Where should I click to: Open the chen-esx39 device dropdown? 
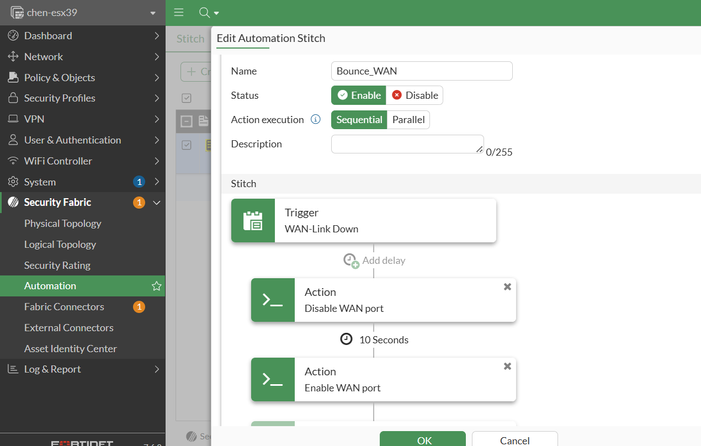pyautogui.click(x=82, y=13)
